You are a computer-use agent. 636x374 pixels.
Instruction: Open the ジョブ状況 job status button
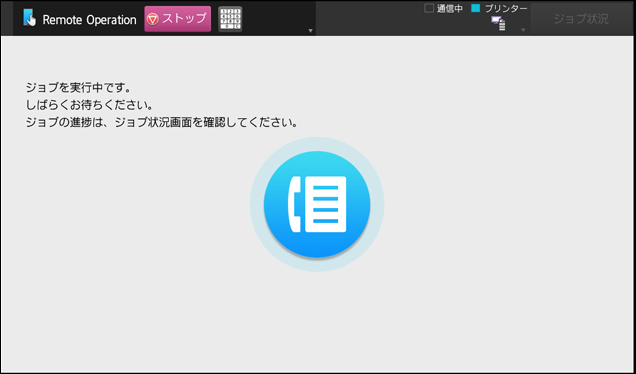click(x=581, y=19)
